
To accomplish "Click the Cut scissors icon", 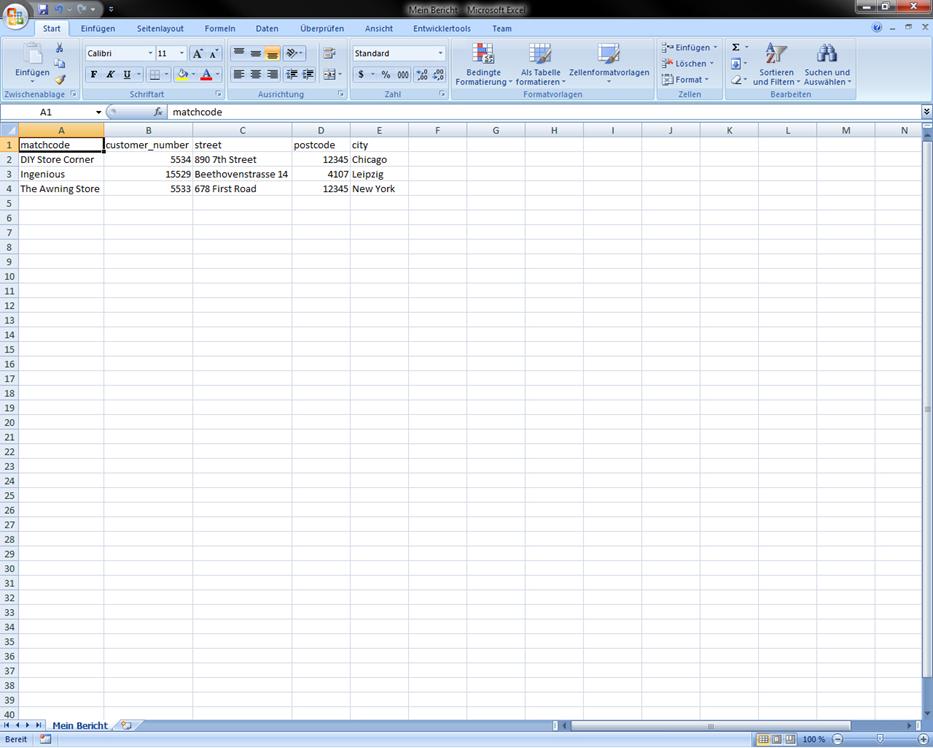I will point(59,48).
